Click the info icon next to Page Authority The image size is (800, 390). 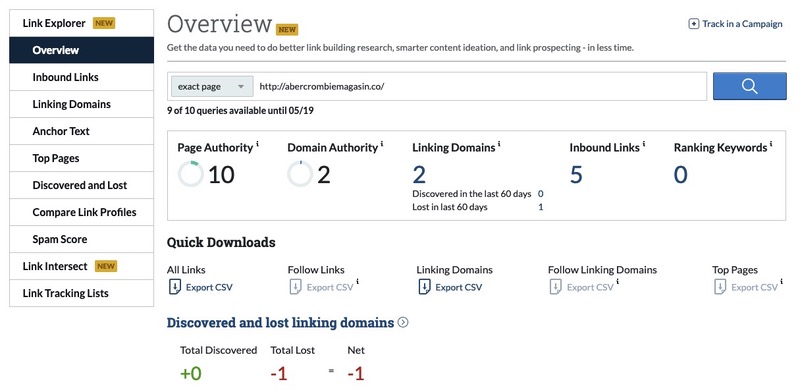257,144
